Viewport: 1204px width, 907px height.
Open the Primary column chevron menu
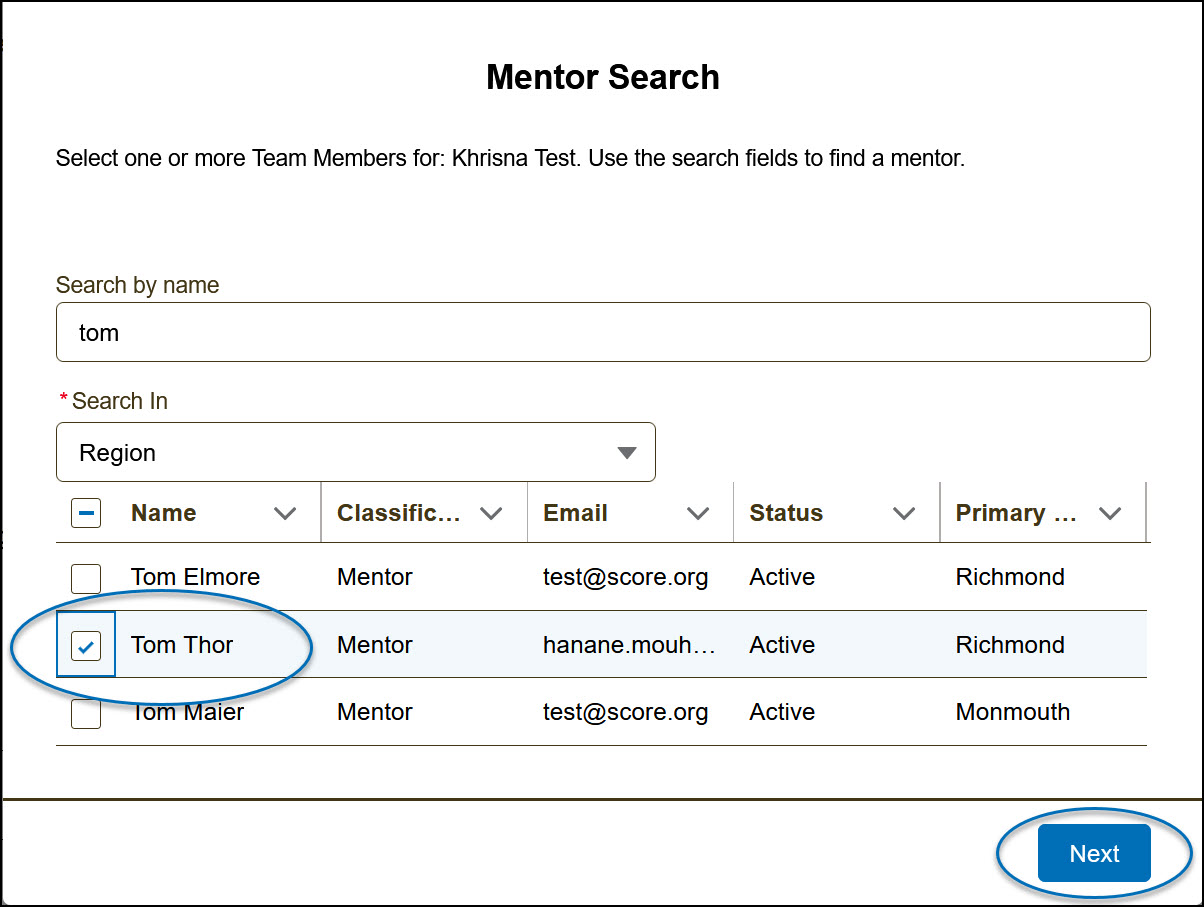point(1110,514)
